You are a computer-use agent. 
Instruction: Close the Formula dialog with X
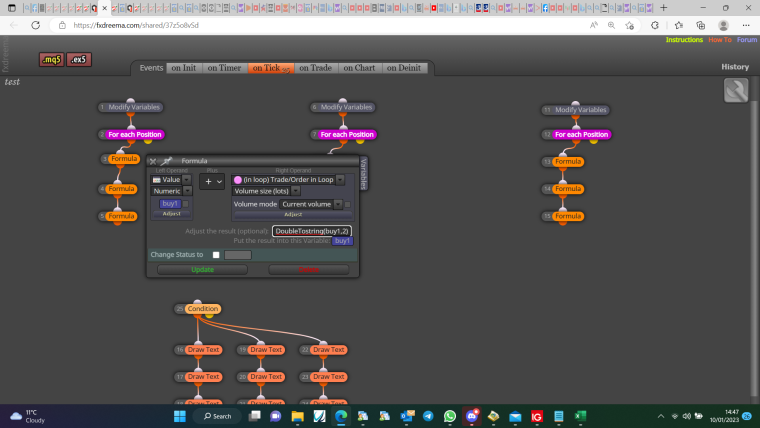pos(153,161)
